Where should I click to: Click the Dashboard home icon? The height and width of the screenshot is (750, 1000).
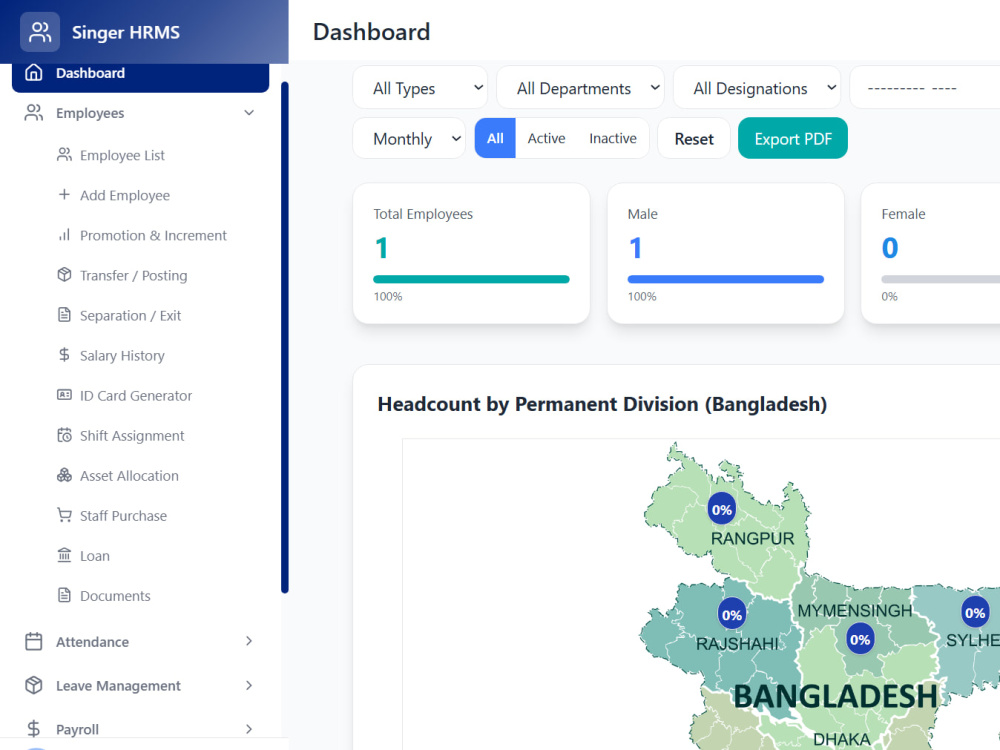(x=34, y=73)
